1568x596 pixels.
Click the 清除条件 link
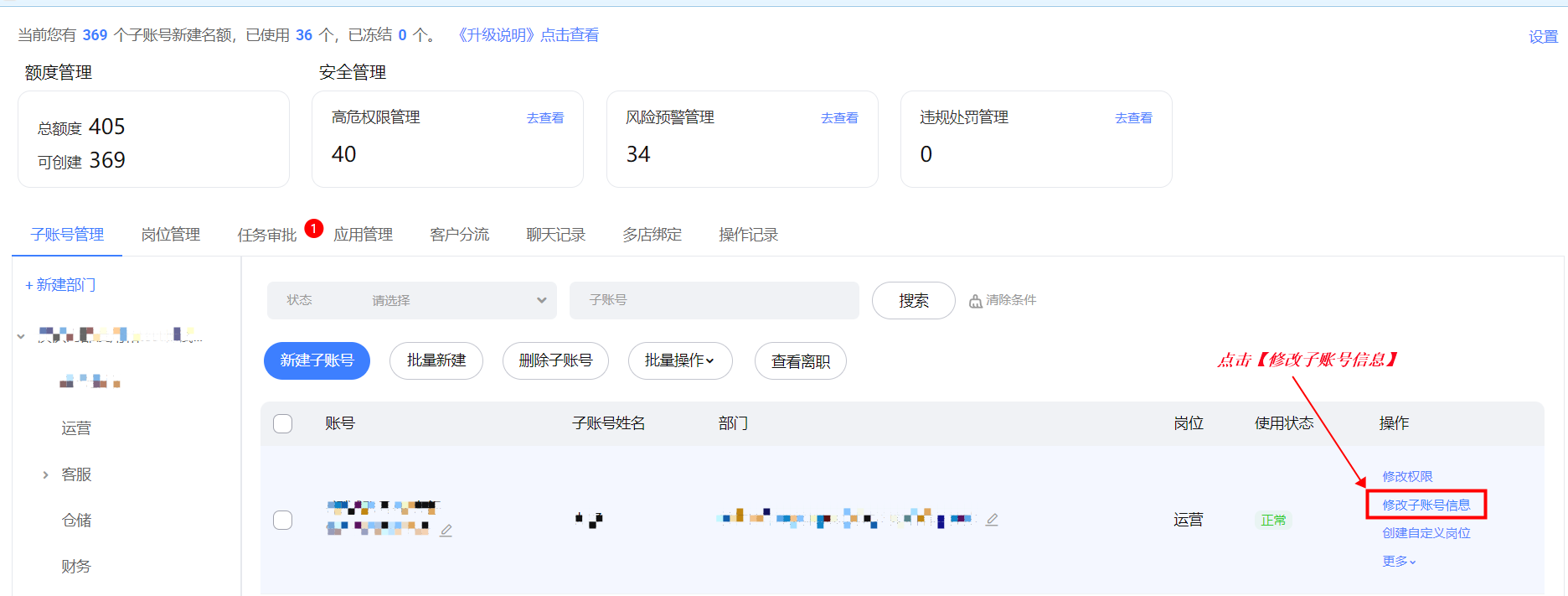point(1011,300)
